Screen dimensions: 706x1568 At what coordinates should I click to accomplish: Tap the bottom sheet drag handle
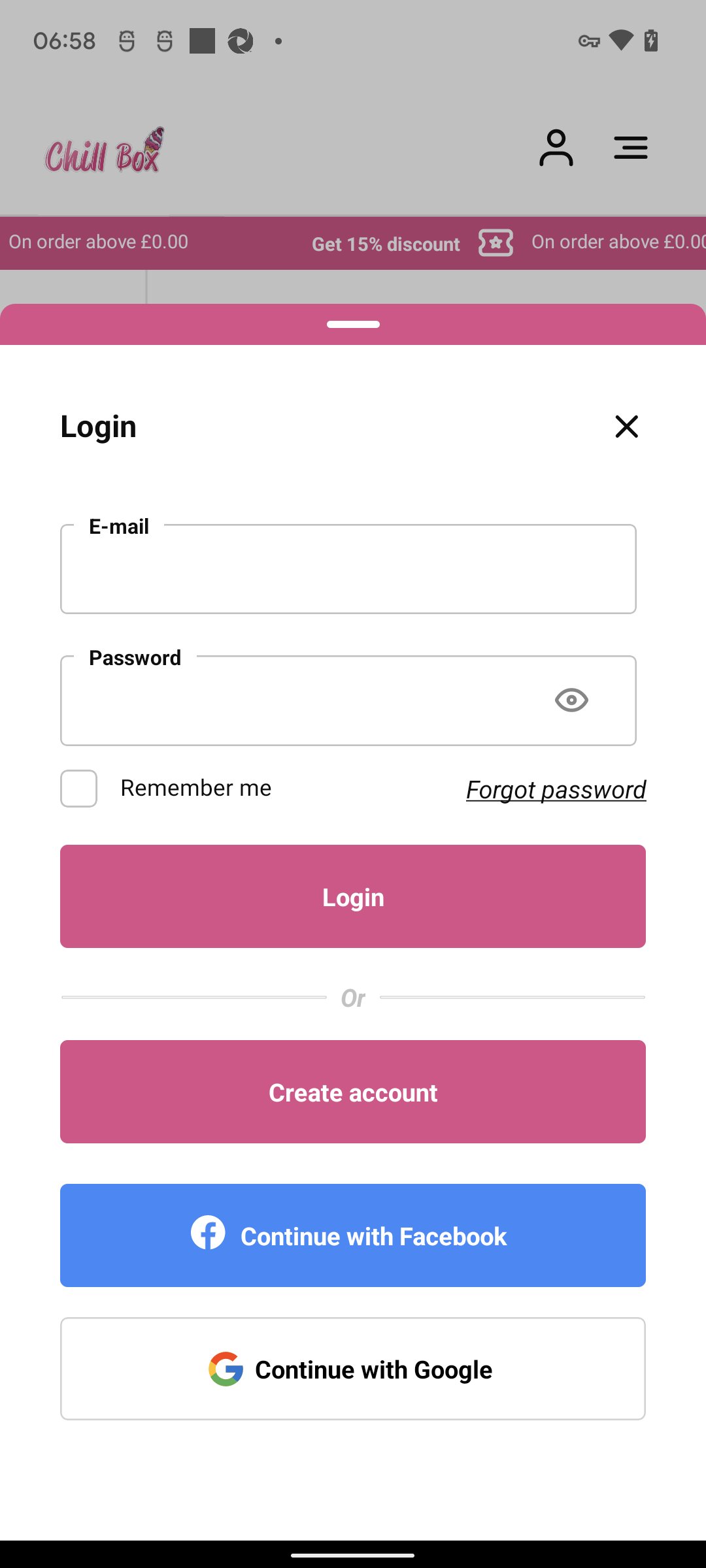pyautogui.click(x=353, y=324)
